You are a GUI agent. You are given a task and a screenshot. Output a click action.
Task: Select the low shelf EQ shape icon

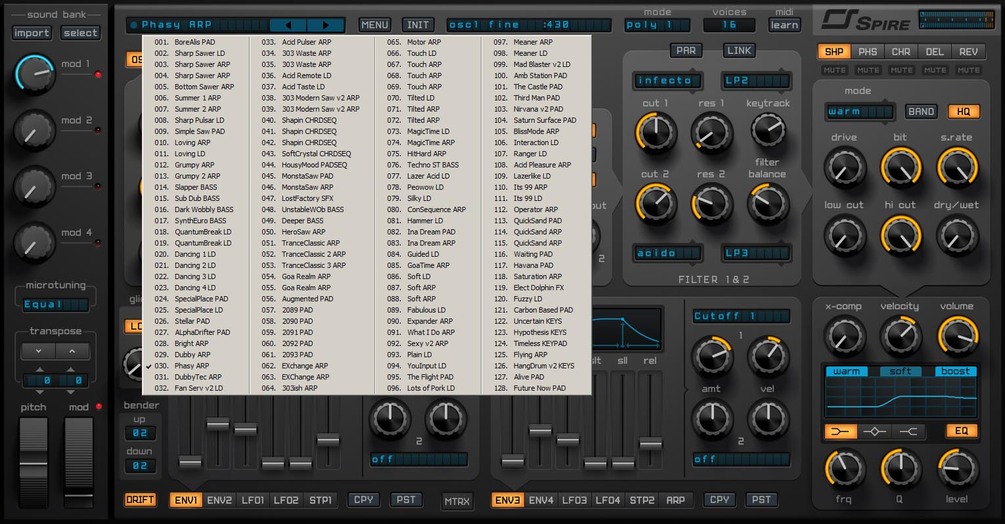point(840,432)
